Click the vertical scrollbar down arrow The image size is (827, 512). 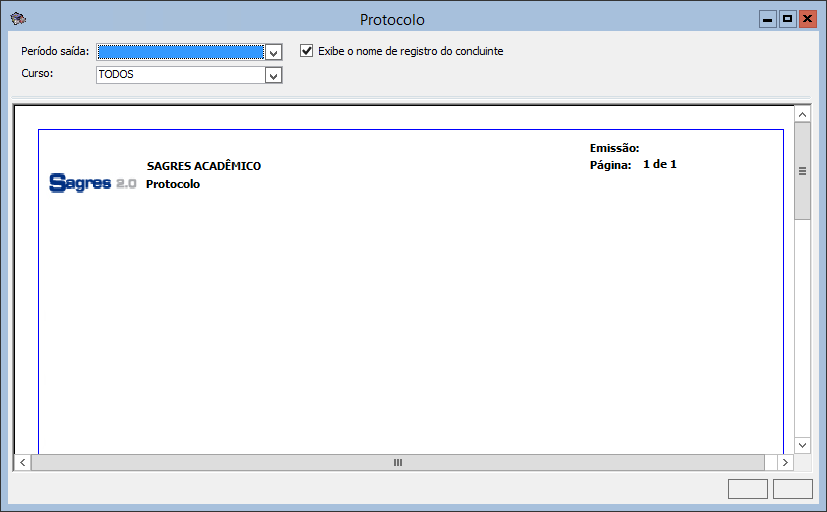(x=802, y=444)
